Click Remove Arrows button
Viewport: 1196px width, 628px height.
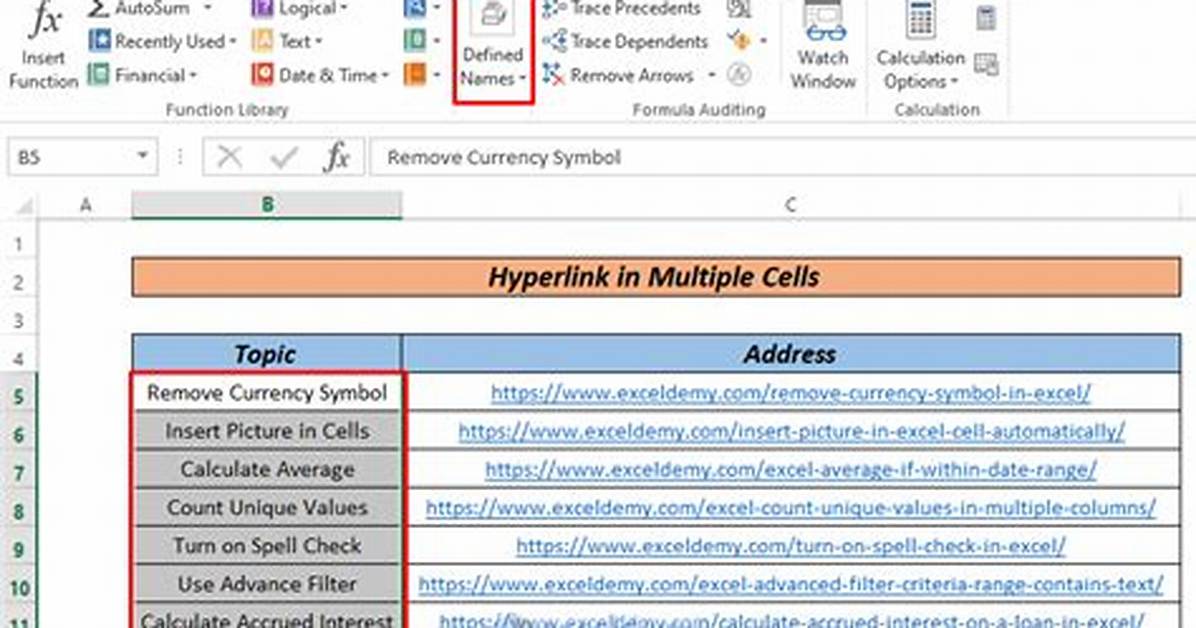(x=619, y=75)
